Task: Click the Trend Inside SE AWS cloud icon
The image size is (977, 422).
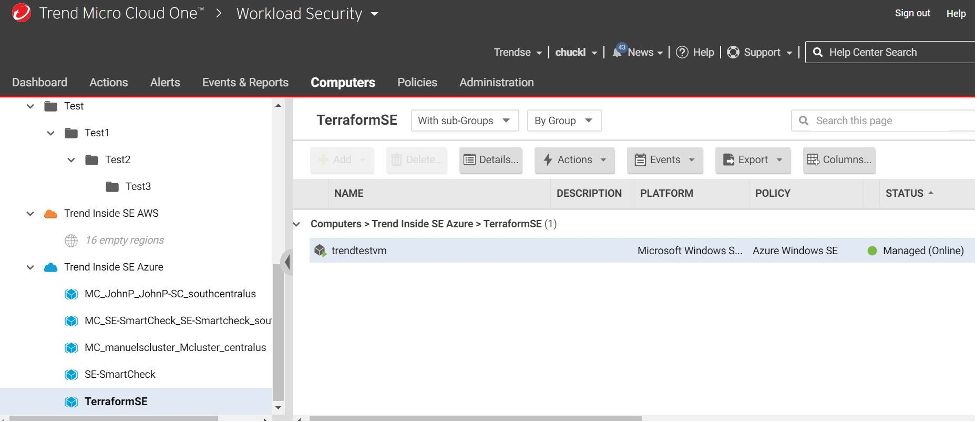Action: 51,214
